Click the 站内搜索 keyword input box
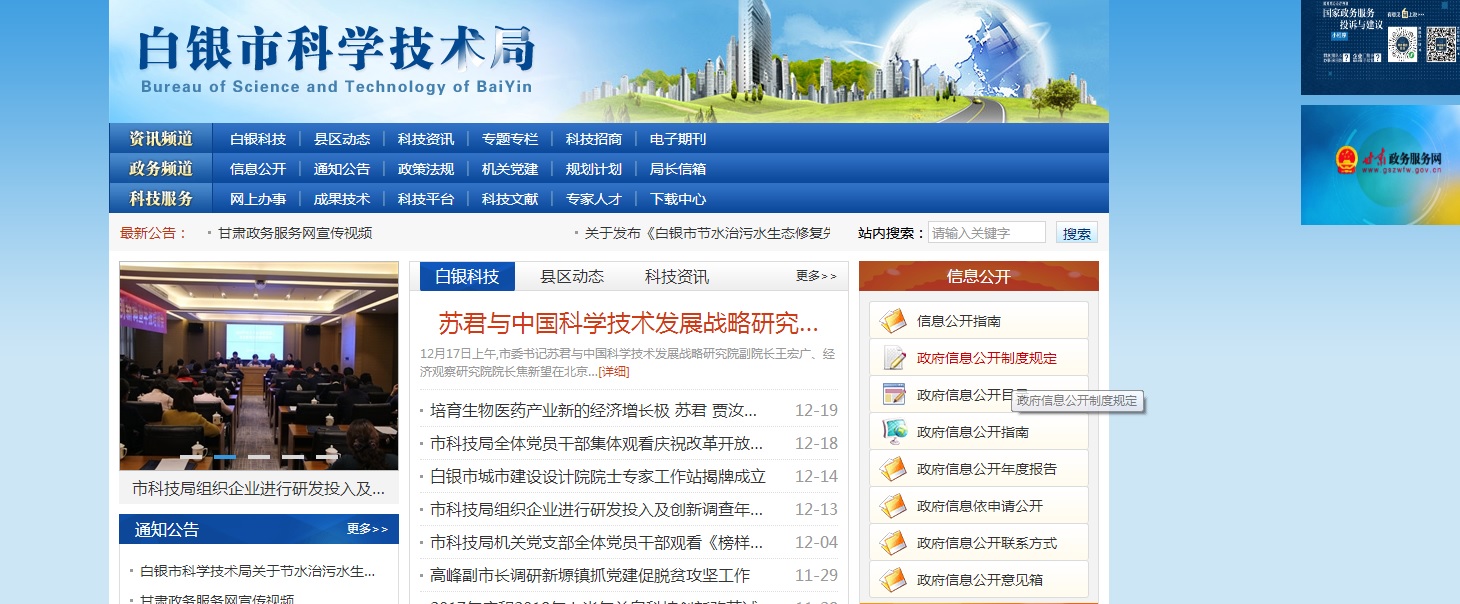Screen dimensions: 1460x604 tap(986, 233)
